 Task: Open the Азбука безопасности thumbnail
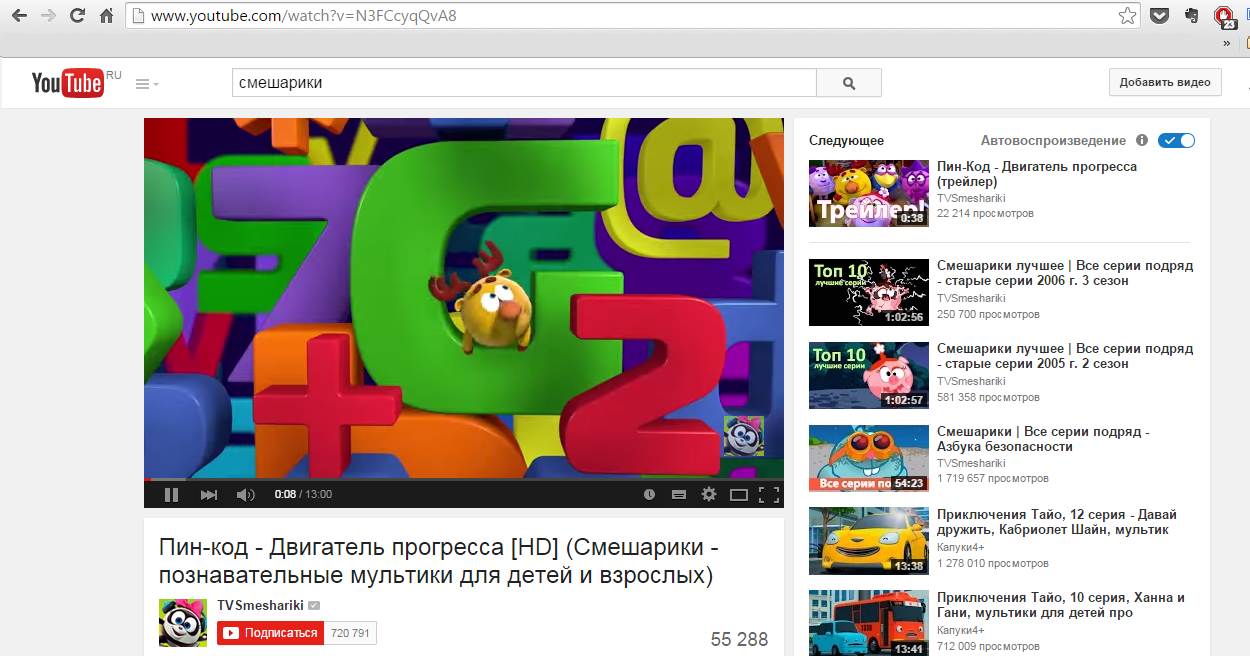tap(868, 459)
